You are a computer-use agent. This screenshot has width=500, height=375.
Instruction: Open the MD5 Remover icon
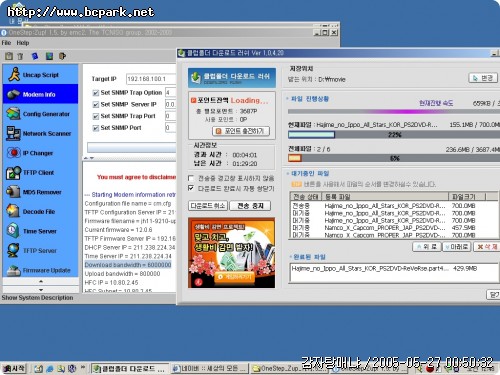(x=13, y=192)
